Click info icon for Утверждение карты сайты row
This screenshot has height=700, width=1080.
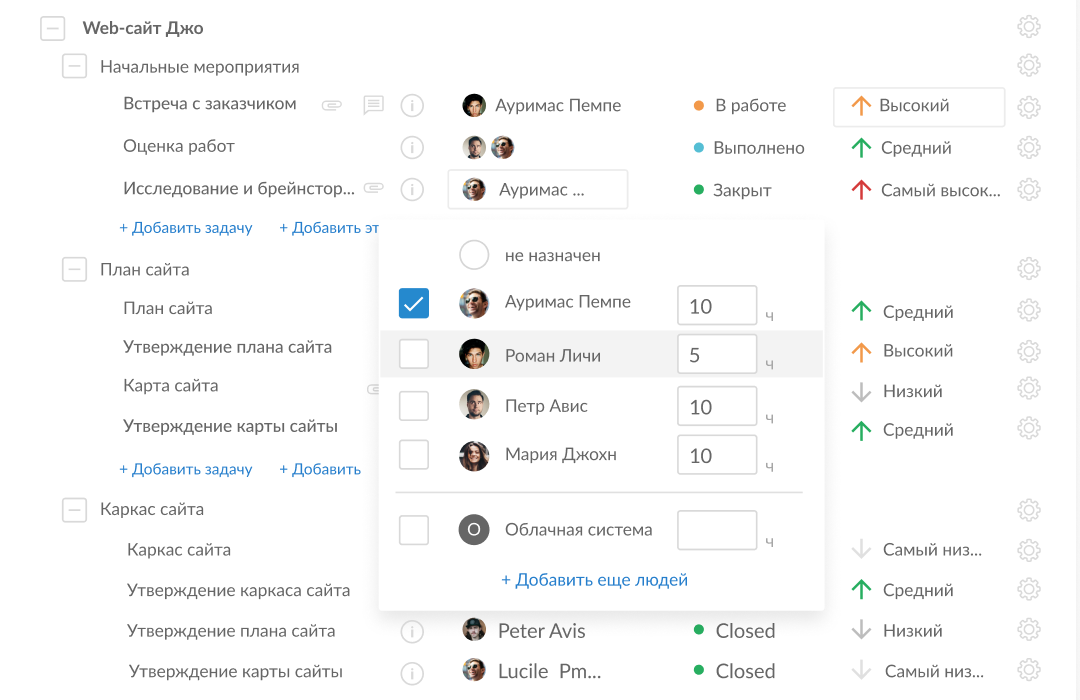tap(412, 672)
